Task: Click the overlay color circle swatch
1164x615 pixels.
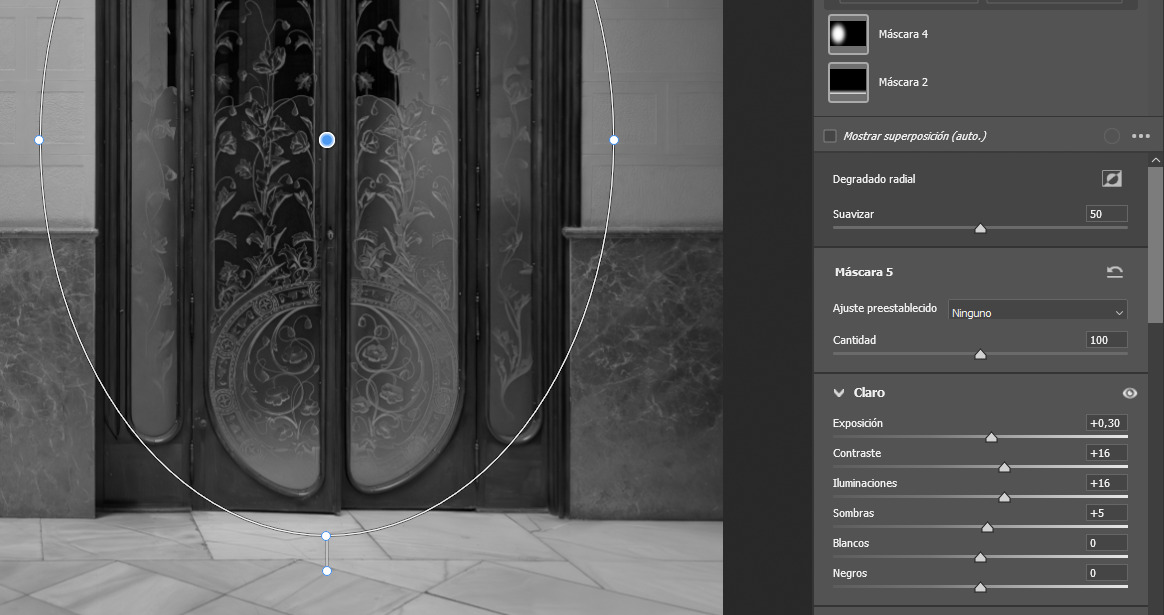Action: 1111,136
